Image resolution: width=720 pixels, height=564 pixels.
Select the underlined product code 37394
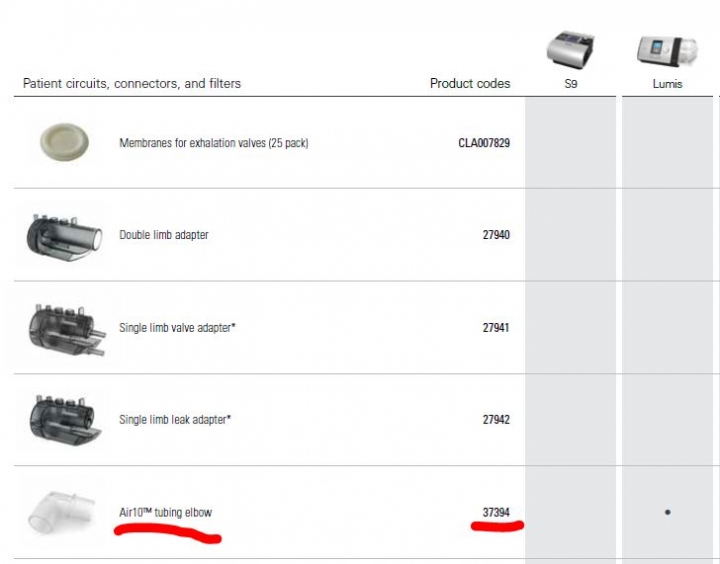pyautogui.click(x=496, y=512)
